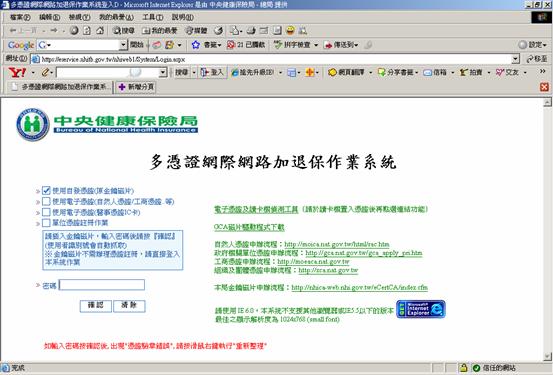Click the 確認 button below password

96,306
